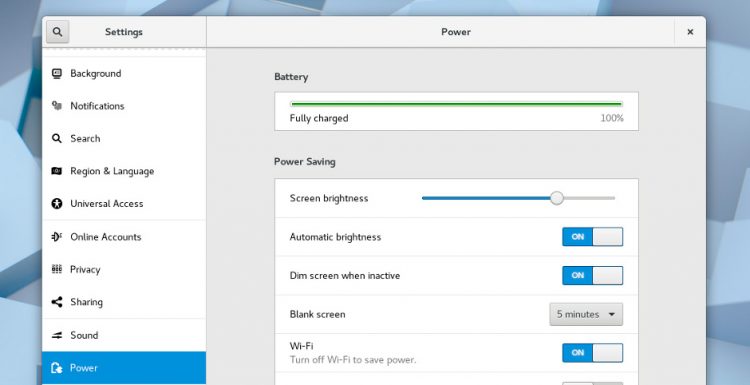Viewport: 750px width, 385px height.
Task: Click the Sharing icon in sidebar
Action: 57,302
